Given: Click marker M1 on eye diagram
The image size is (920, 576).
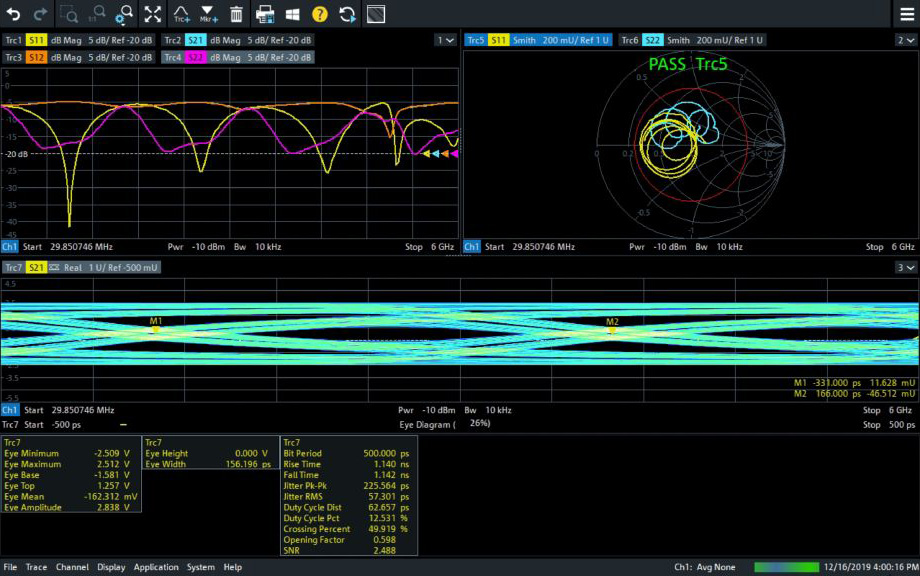Looking at the screenshot, I should (156, 327).
